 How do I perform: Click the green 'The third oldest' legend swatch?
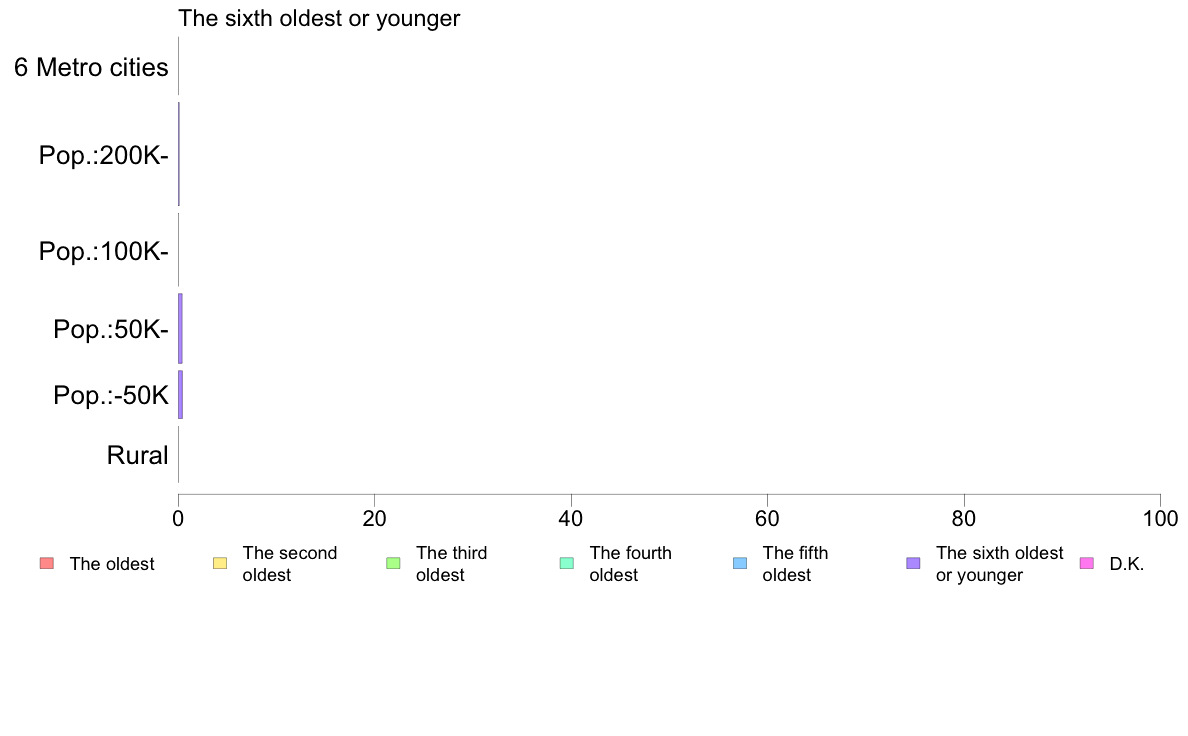coord(393,563)
